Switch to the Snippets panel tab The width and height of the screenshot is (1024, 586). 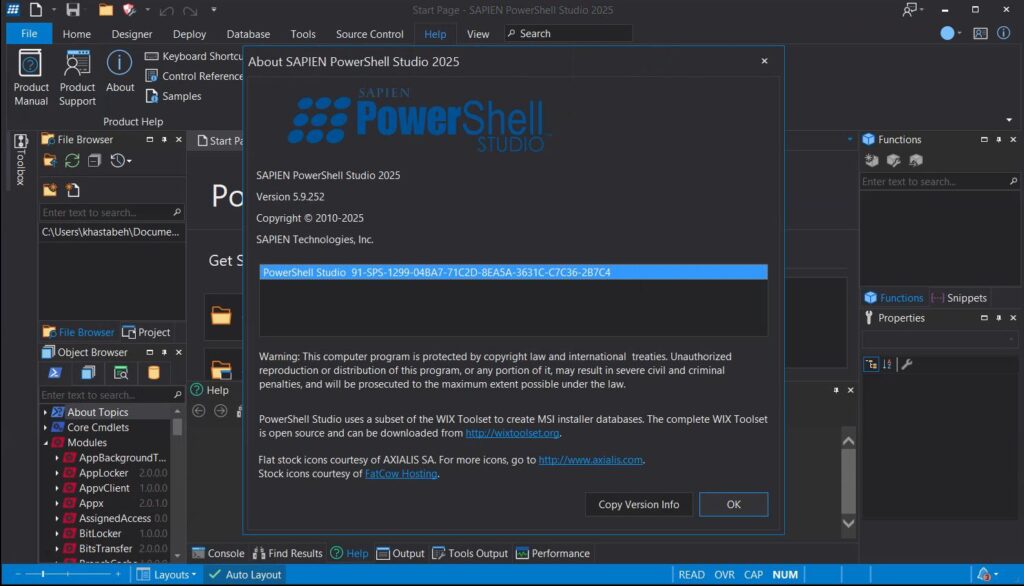[958, 298]
